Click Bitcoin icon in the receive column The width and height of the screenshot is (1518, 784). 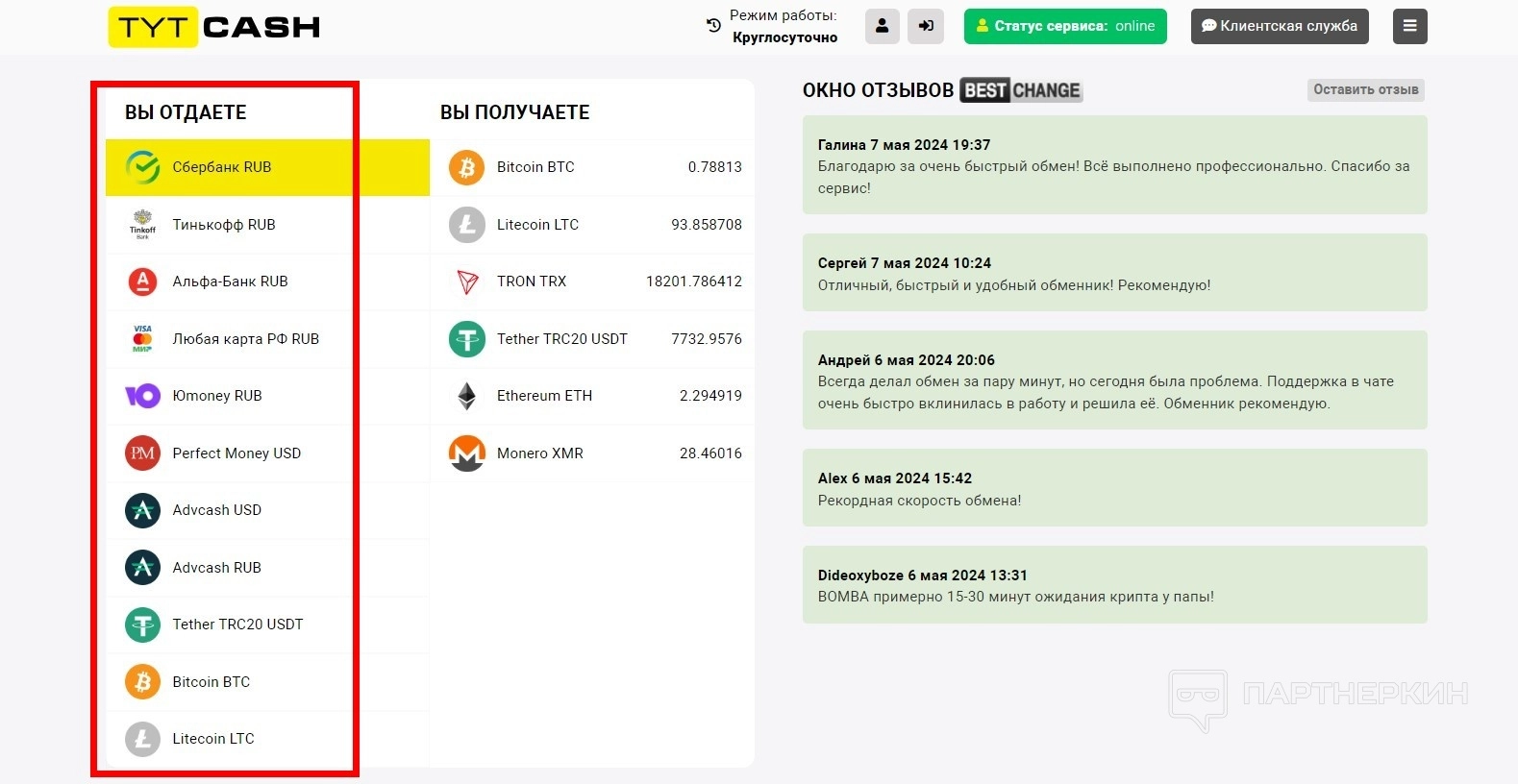pyautogui.click(x=467, y=167)
